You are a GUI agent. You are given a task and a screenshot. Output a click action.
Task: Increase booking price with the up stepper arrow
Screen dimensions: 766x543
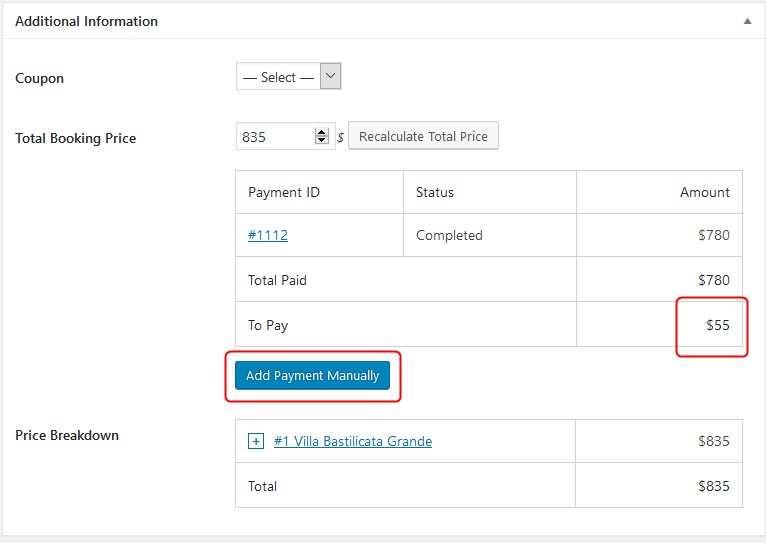coord(321,132)
